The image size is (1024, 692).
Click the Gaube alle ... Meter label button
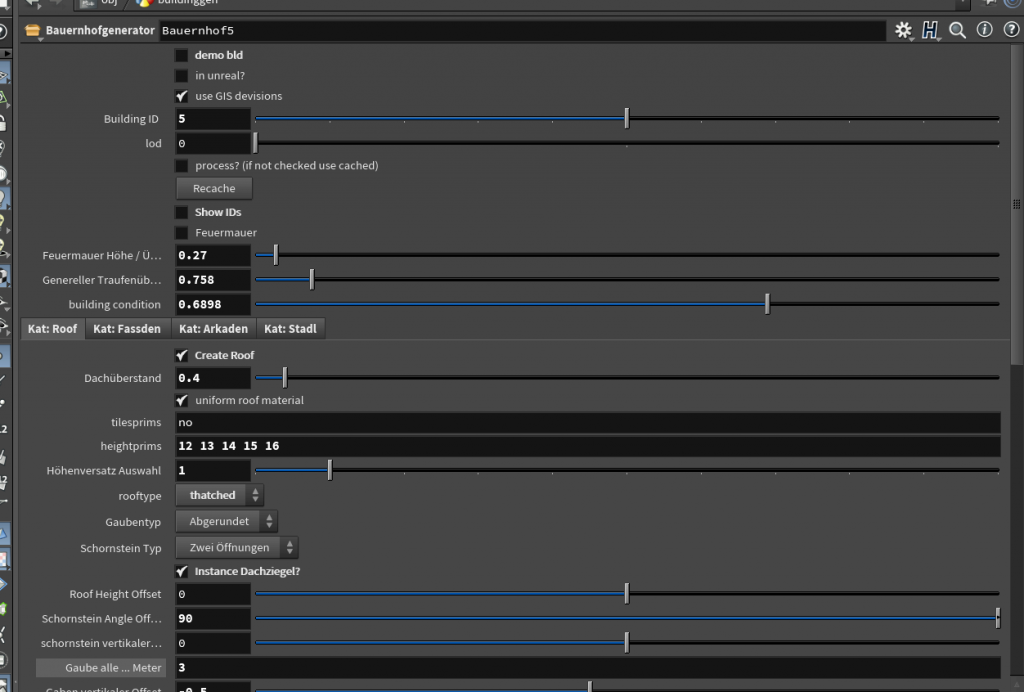100,667
